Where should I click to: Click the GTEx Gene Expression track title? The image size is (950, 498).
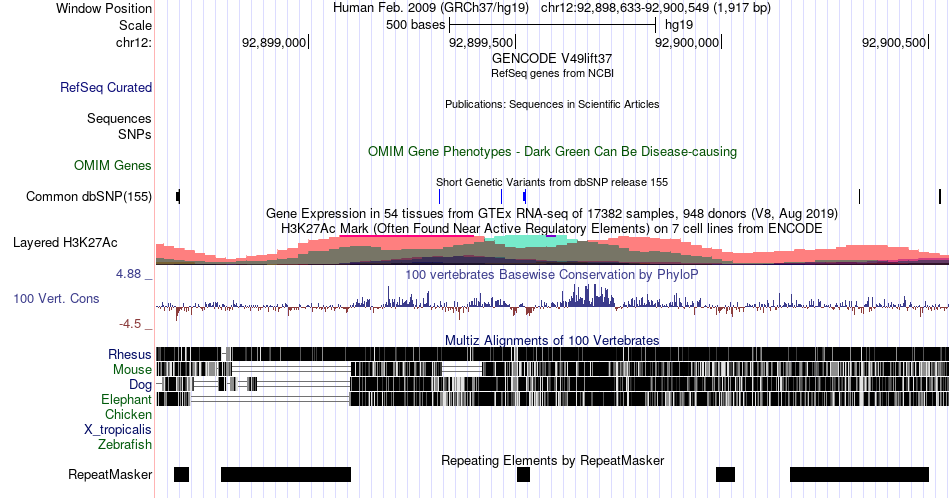click(x=552, y=213)
